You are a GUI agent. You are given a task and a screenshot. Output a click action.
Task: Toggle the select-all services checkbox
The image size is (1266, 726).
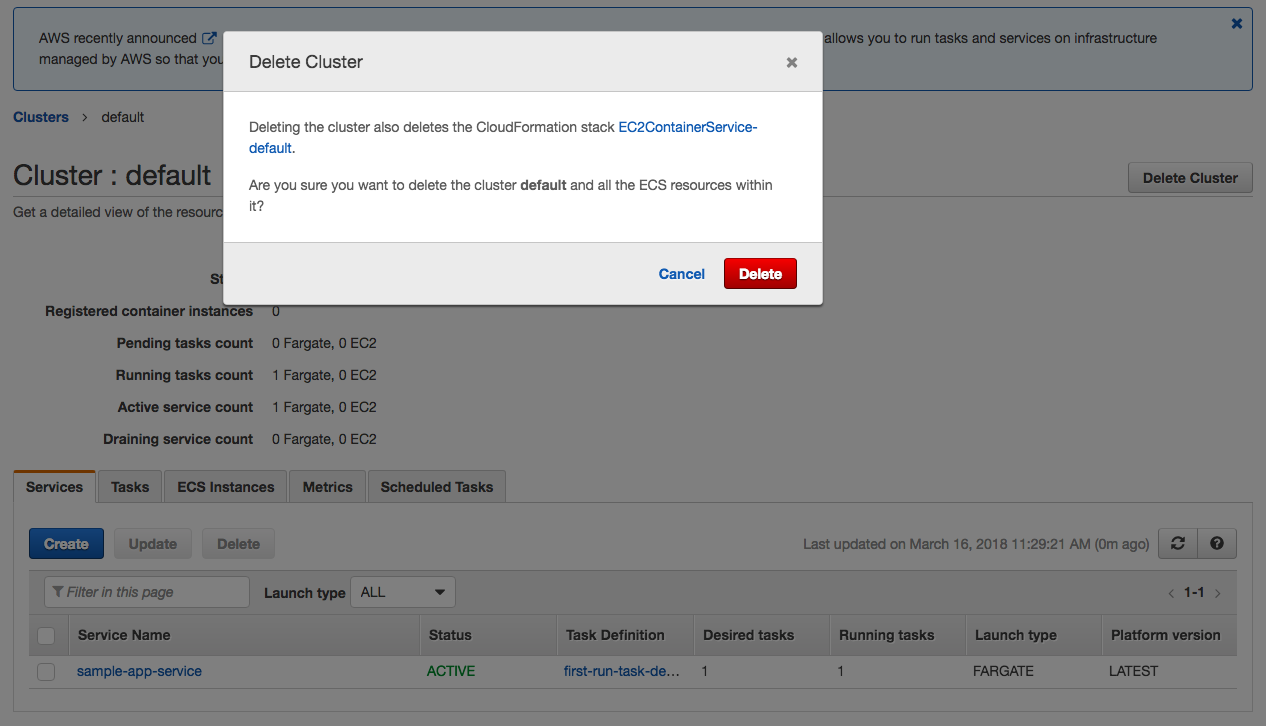[46, 635]
